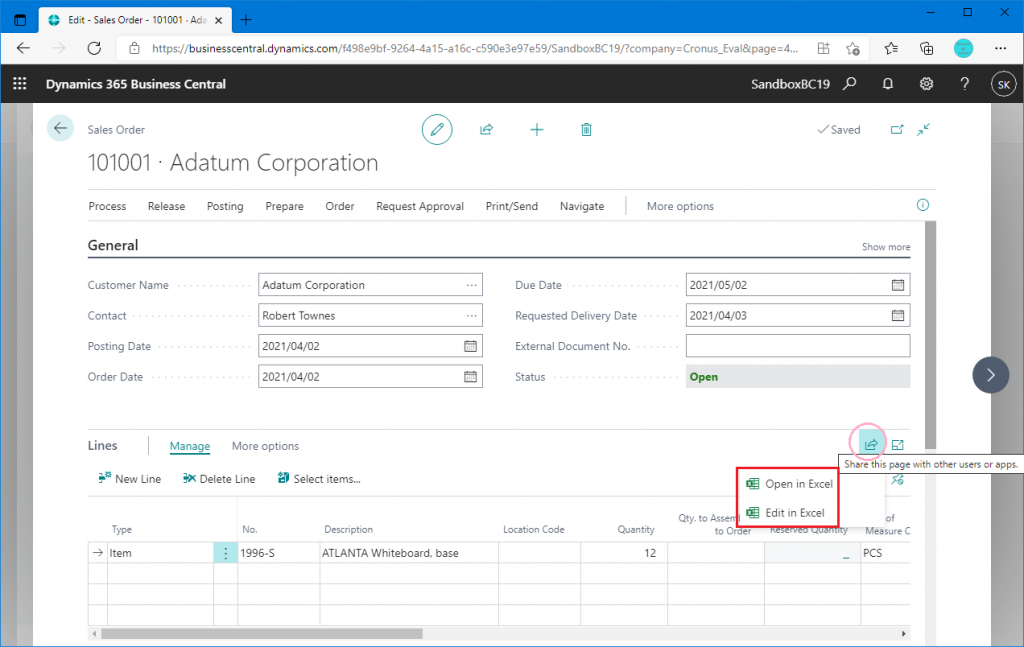Screen dimensions: 1024x647
Task: Choose Open in Excel
Action: pos(789,484)
